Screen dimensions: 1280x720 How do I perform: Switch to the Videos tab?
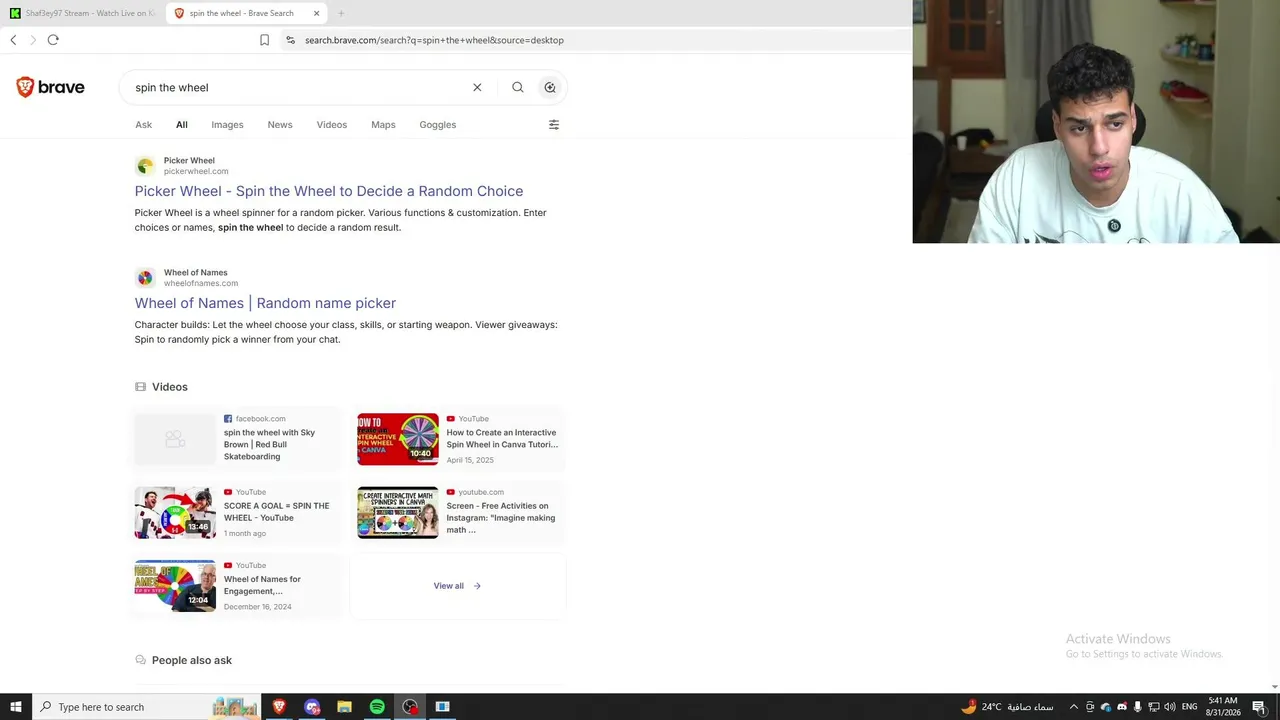click(x=332, y=125)
